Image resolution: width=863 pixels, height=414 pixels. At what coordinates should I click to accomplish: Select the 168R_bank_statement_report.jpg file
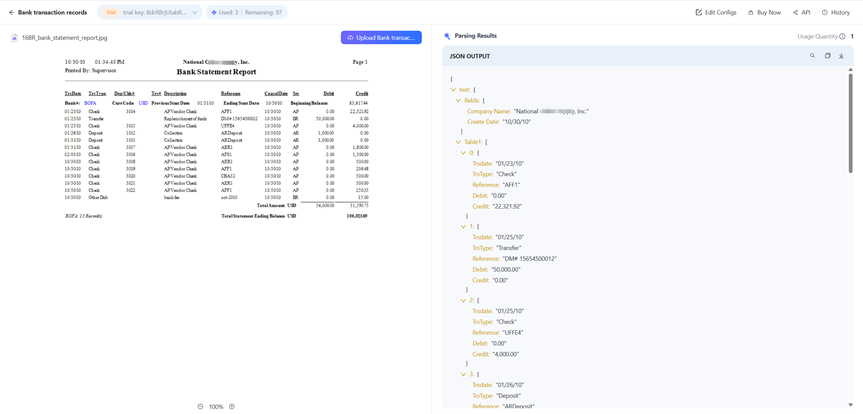[64, 37]
